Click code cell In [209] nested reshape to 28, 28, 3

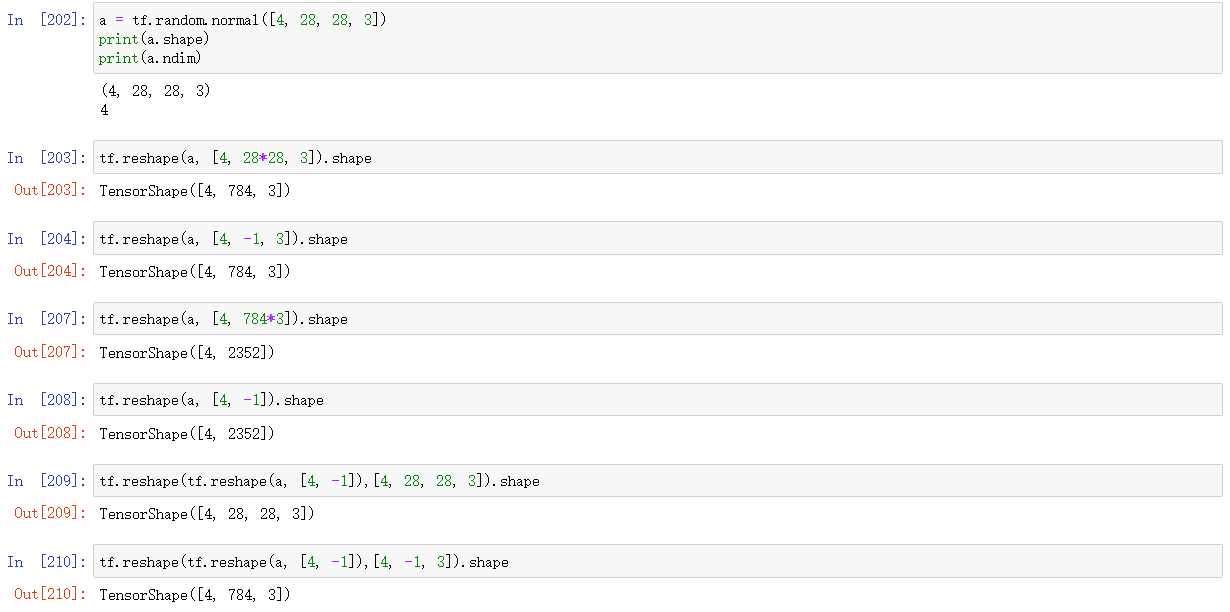(x=657, y=481)
